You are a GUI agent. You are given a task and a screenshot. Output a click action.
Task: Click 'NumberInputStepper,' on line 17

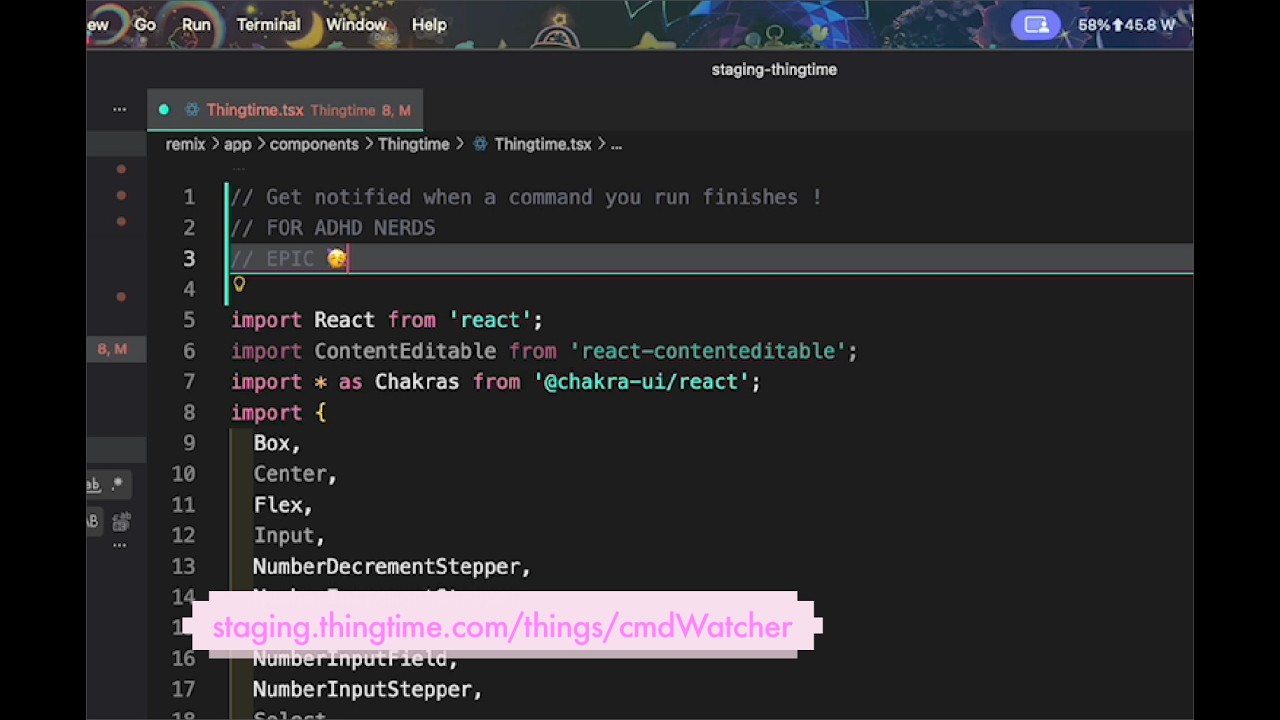368,690
